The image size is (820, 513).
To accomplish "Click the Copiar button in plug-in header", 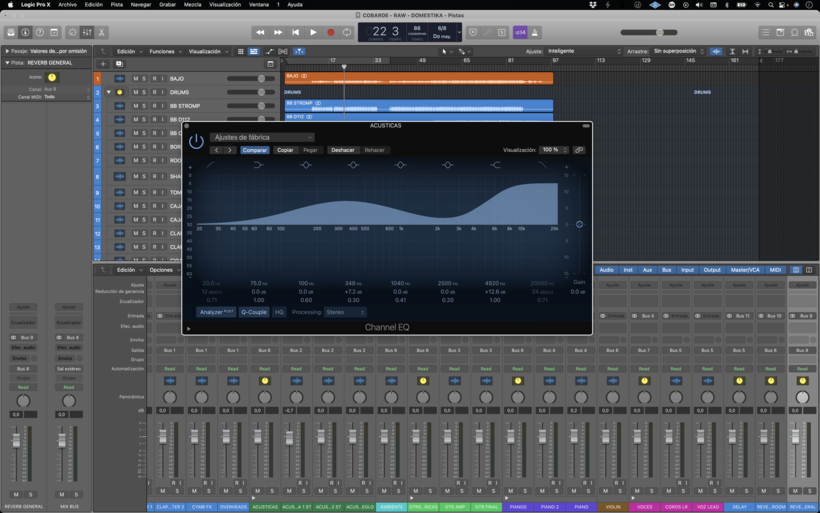I will [285, 150].
